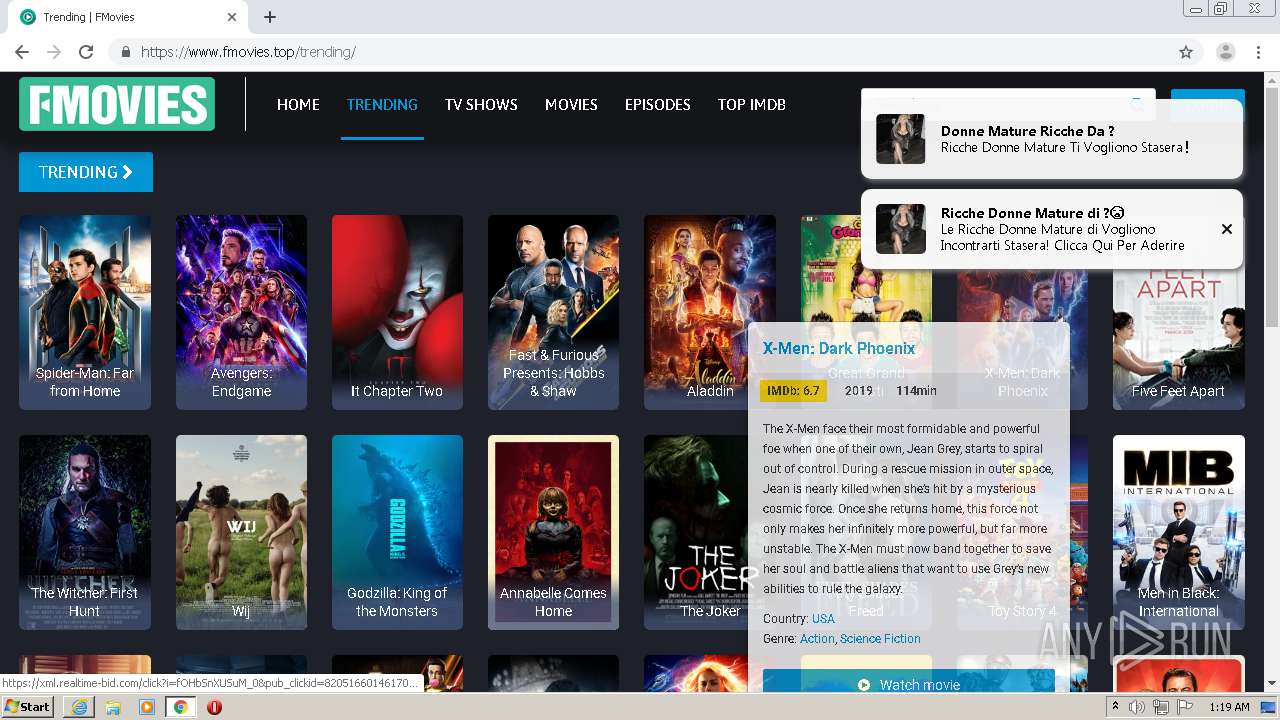Bookmark this page with star icon

point(1186,52)
